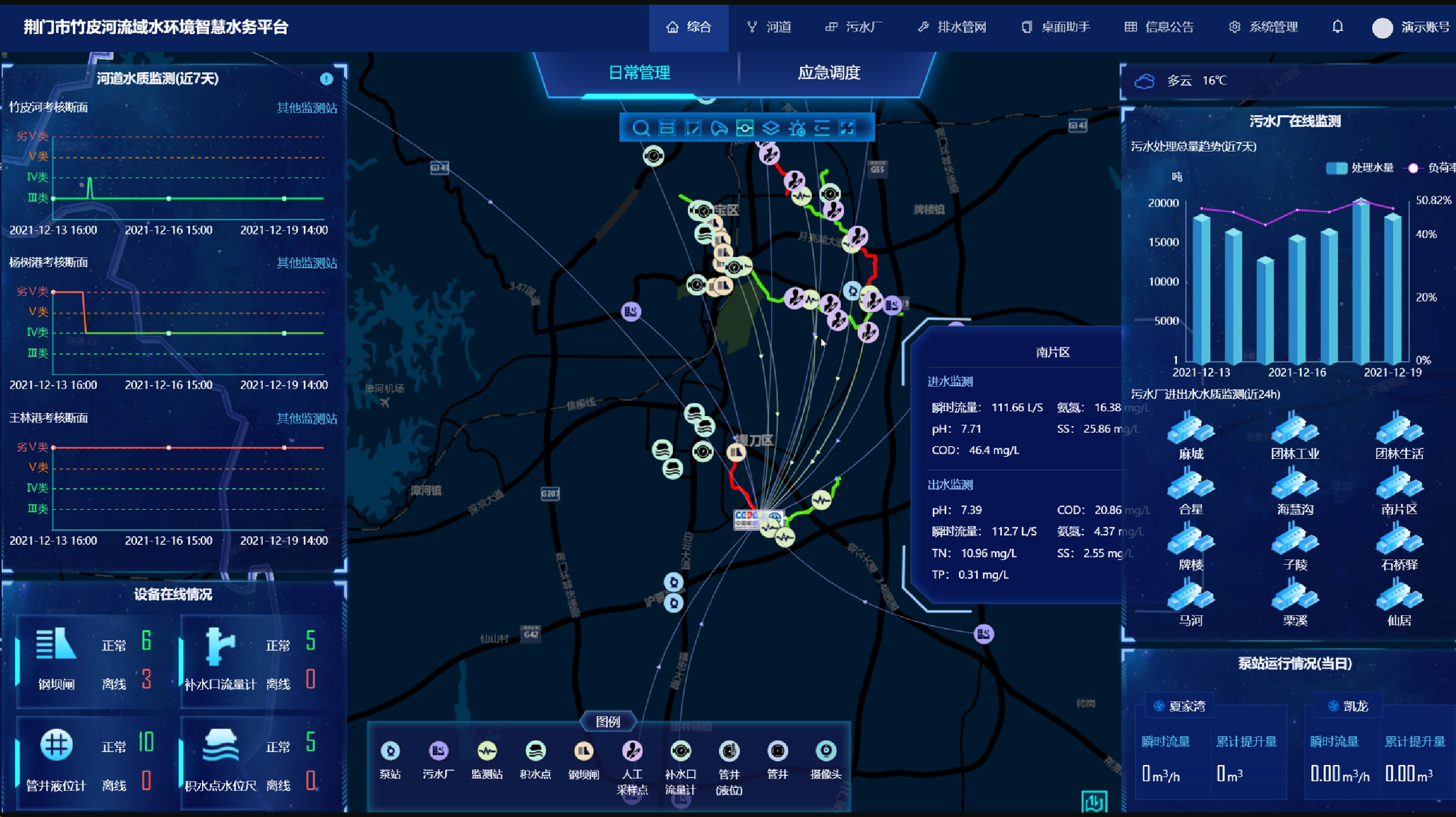Select the distance ruler measurement tool
This screenshot has width=1456, height=817.
tap(667, 128)
